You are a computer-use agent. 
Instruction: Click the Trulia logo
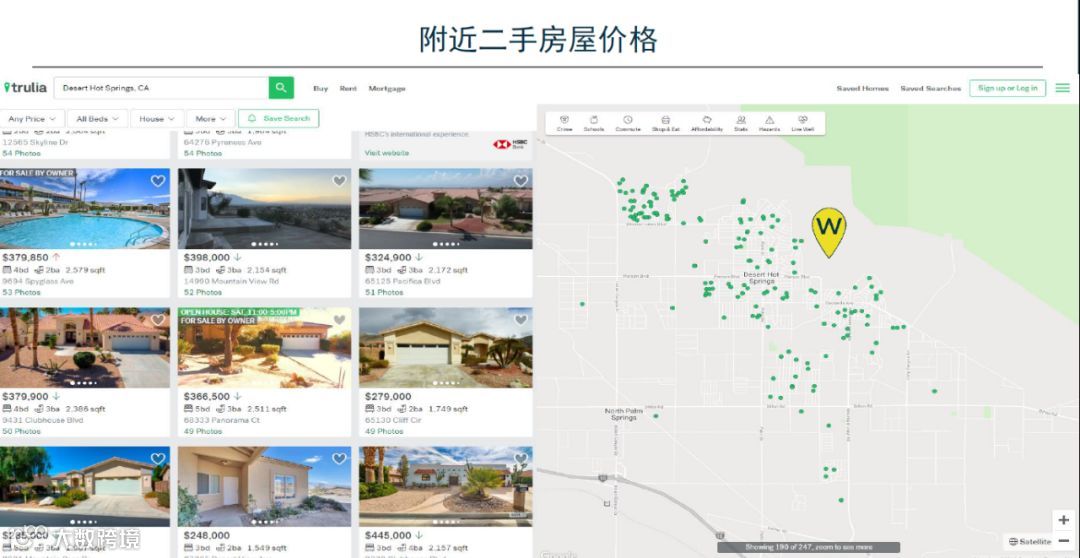[25, 87]
